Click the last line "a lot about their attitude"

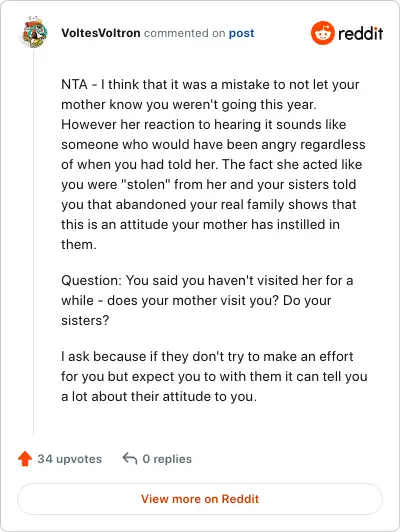[159, 396]
